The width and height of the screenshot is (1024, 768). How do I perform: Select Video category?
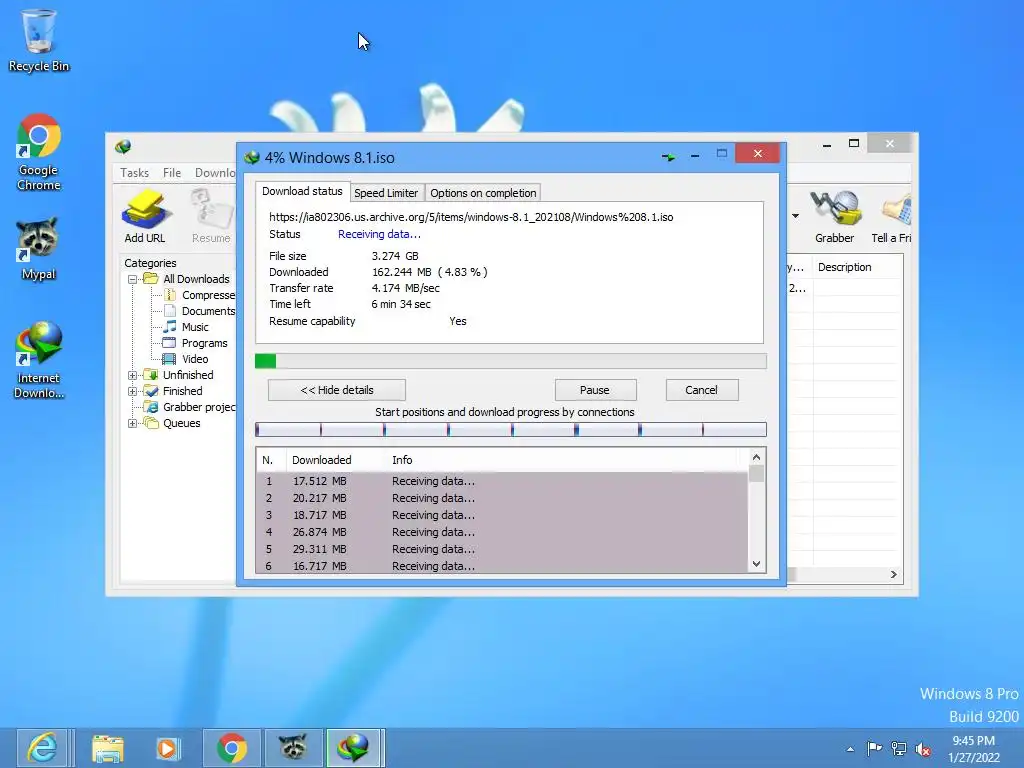click(186, 359)
